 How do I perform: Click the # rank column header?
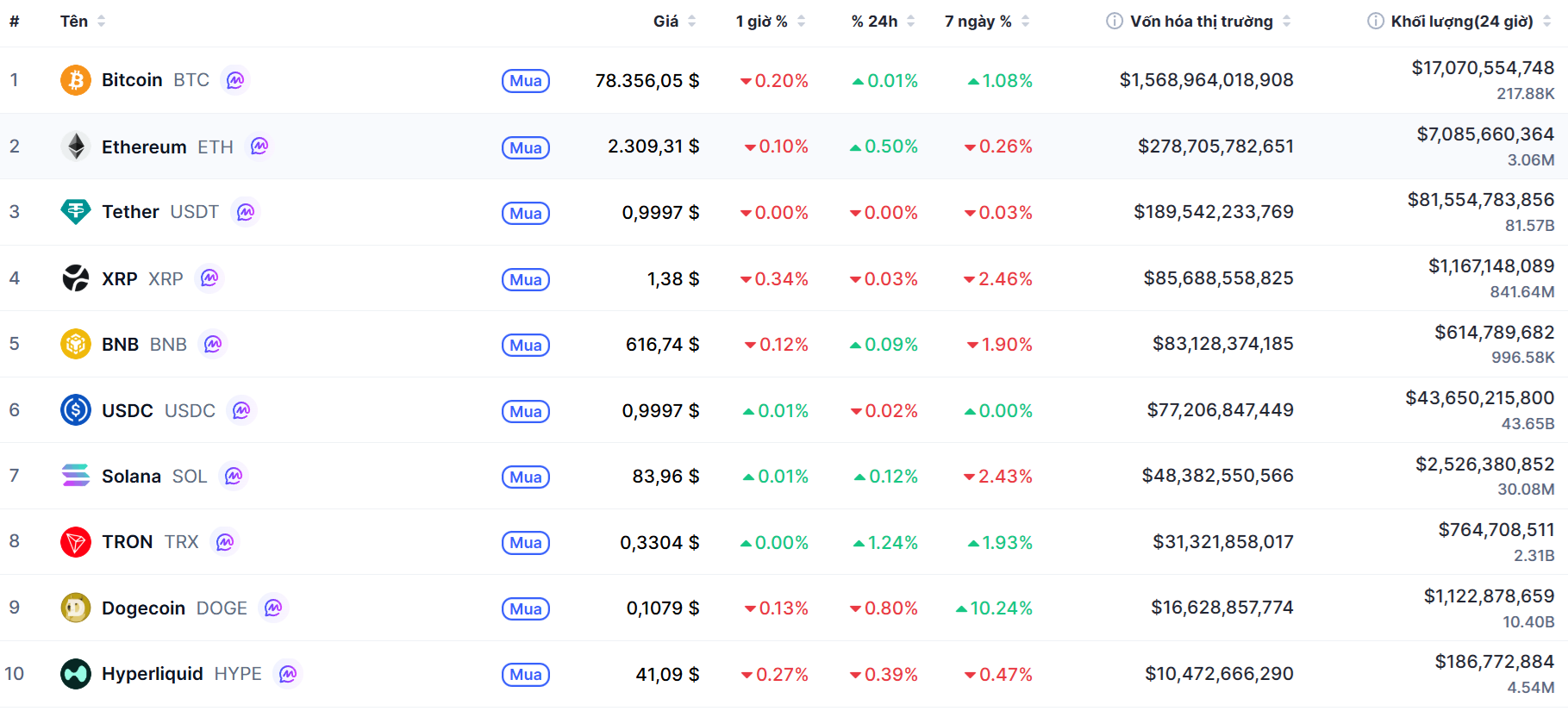[15, 21]
